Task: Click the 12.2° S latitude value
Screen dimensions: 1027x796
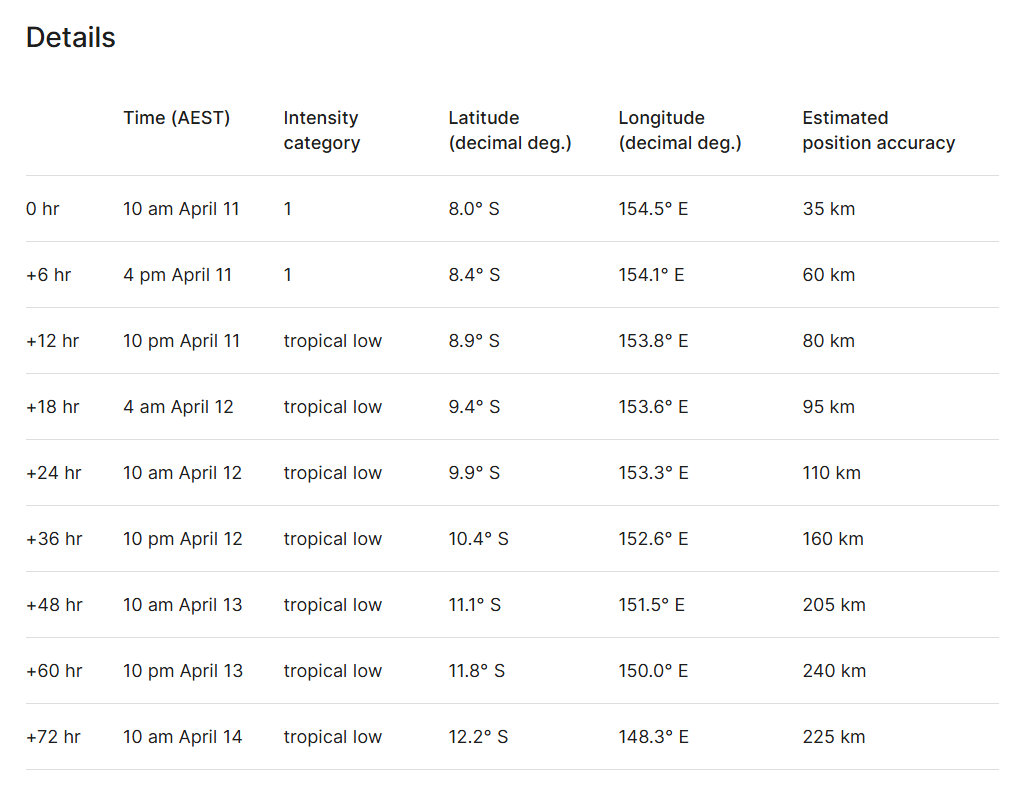Action: (478, 737)
